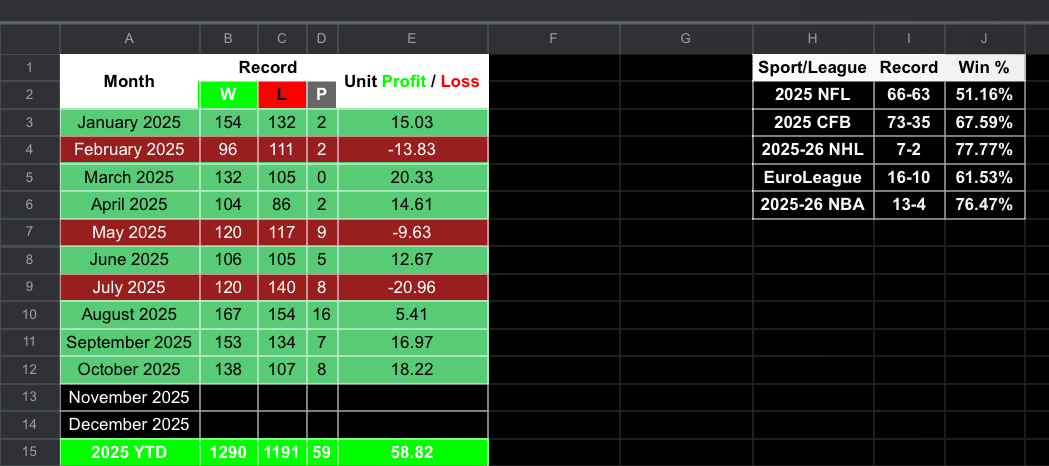This screenshot has height=466, width=1049.
Task: Select the gray P header cell
Action: pyautogui.click(x=321, y=95)
